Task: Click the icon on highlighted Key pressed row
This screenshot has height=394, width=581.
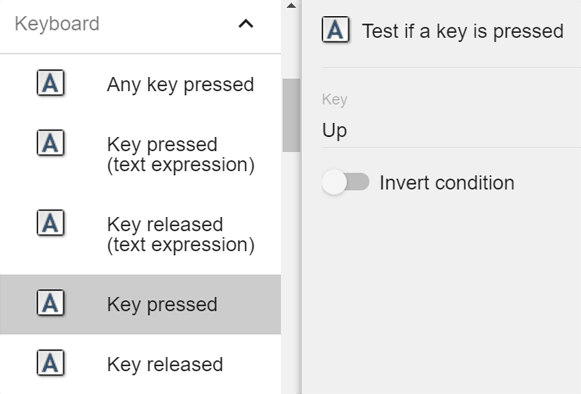Action: (50, 303)
